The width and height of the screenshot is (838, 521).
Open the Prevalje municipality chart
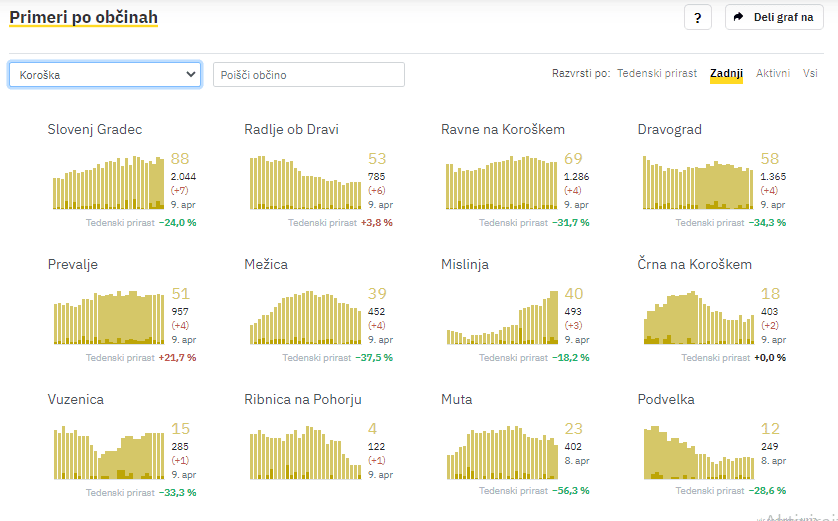coord(108,318)
